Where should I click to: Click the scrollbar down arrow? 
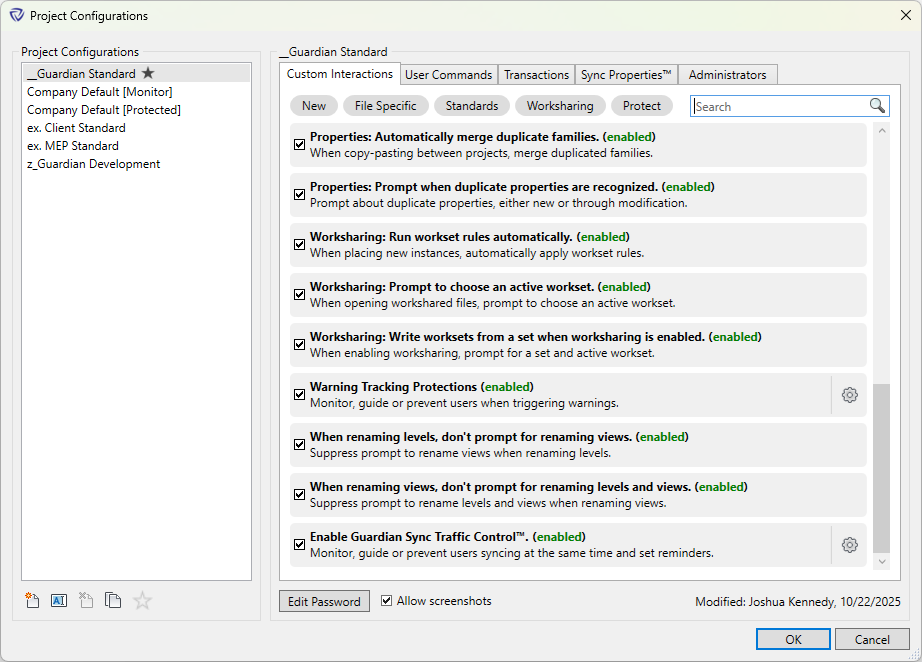(x=881, y=561)
